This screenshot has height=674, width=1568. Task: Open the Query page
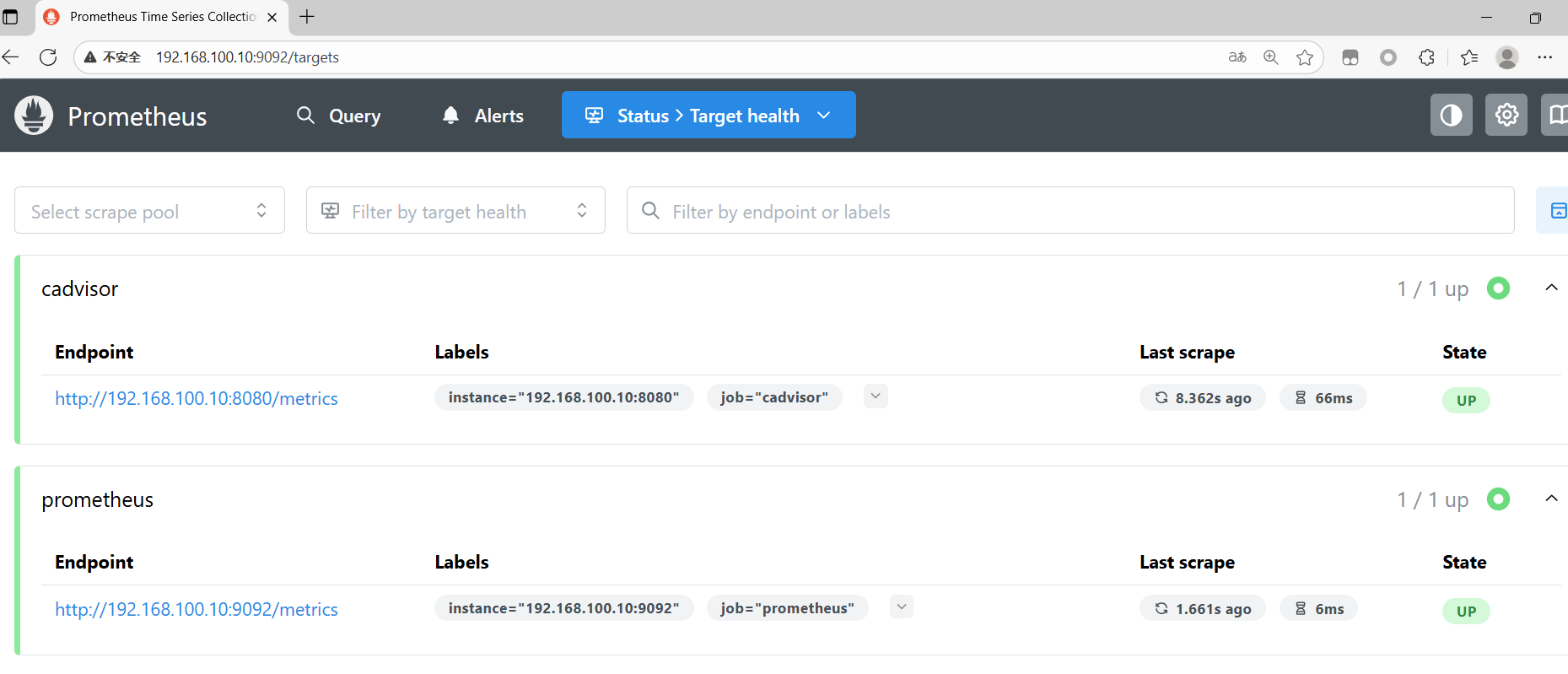click(x=339, y=116)
